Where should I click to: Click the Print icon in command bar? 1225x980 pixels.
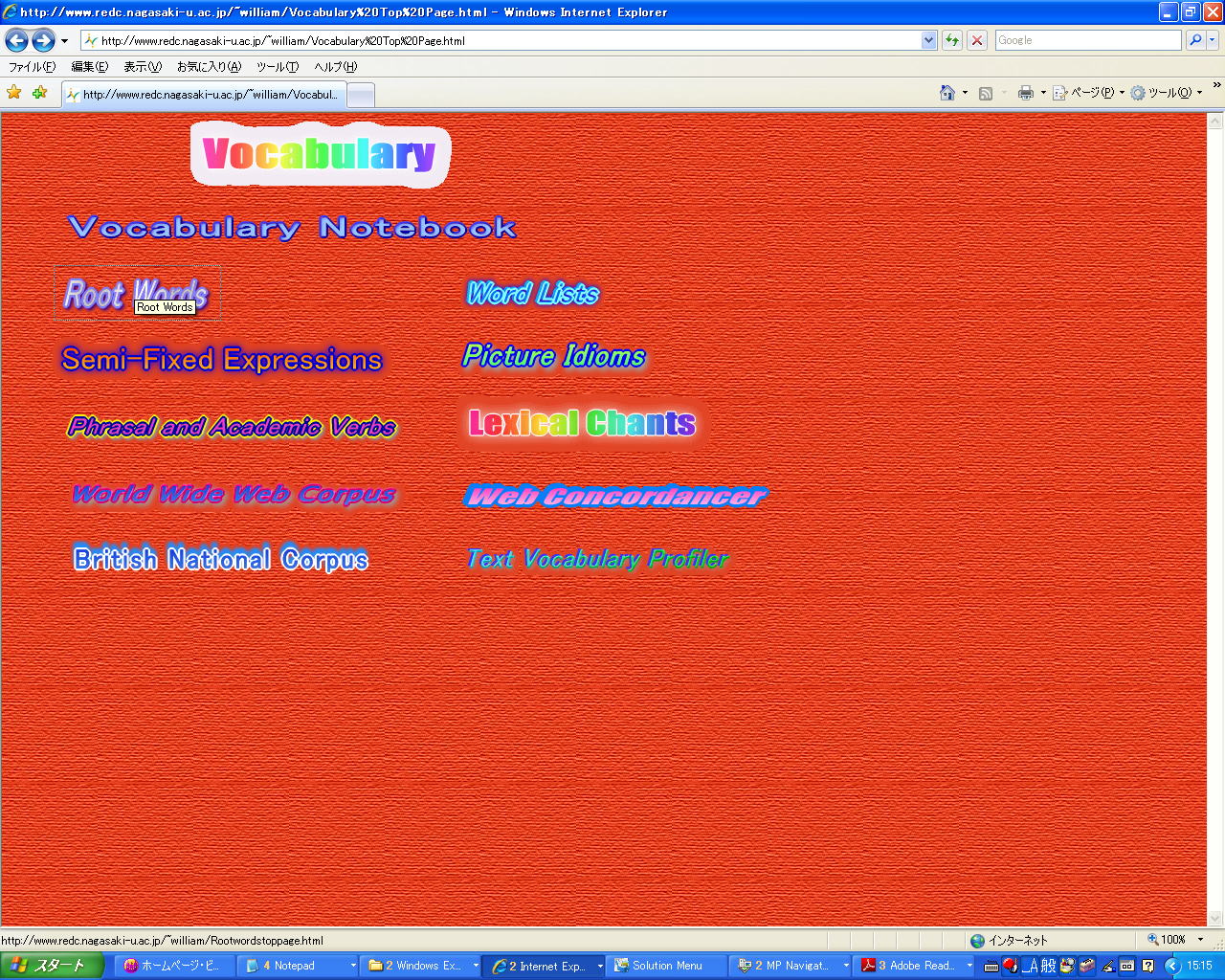coord(1025,93)
